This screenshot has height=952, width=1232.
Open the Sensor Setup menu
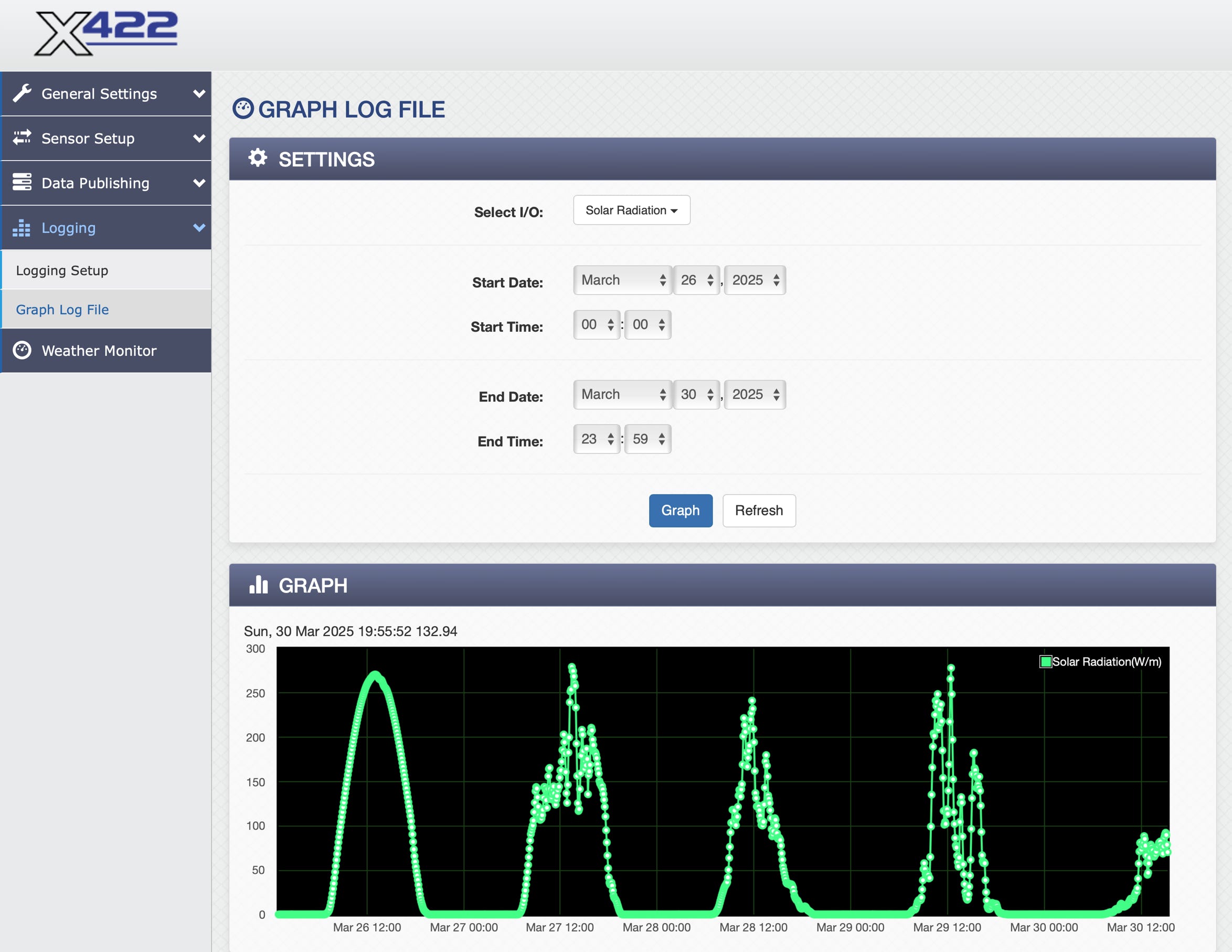point(106,138)
